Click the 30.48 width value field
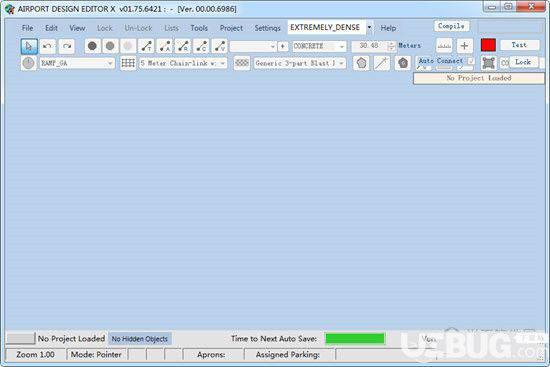The image size is (550, 367). 369,46
